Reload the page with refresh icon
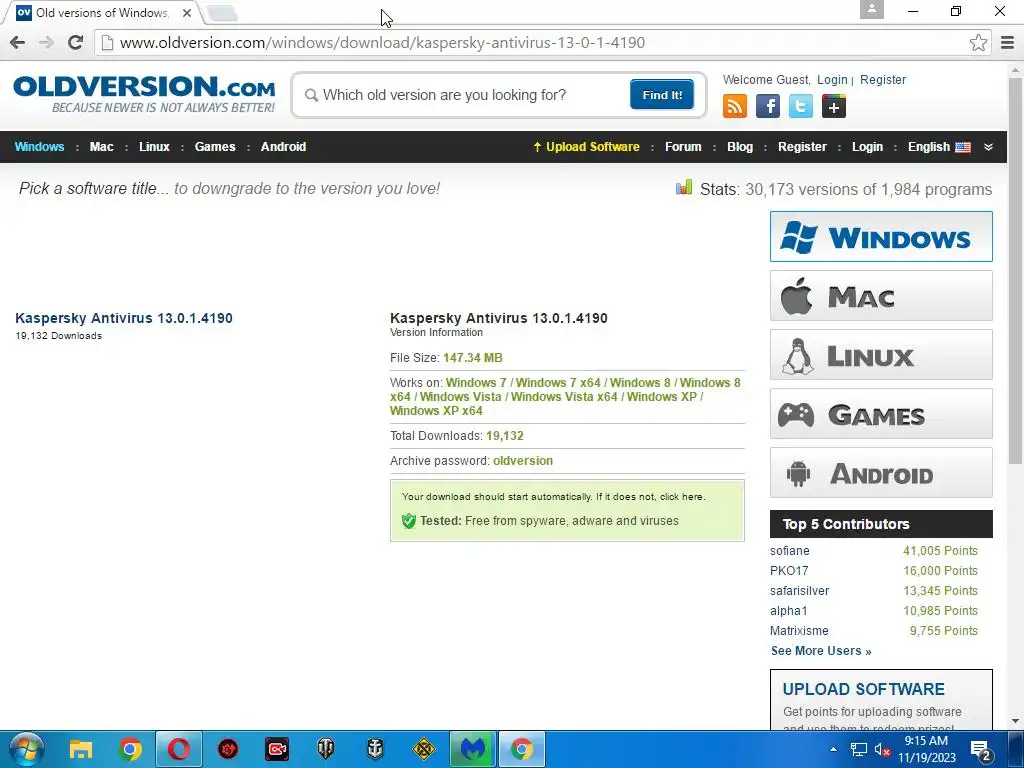The width and height of the screenshot is (1024, 768). point(75,43)
